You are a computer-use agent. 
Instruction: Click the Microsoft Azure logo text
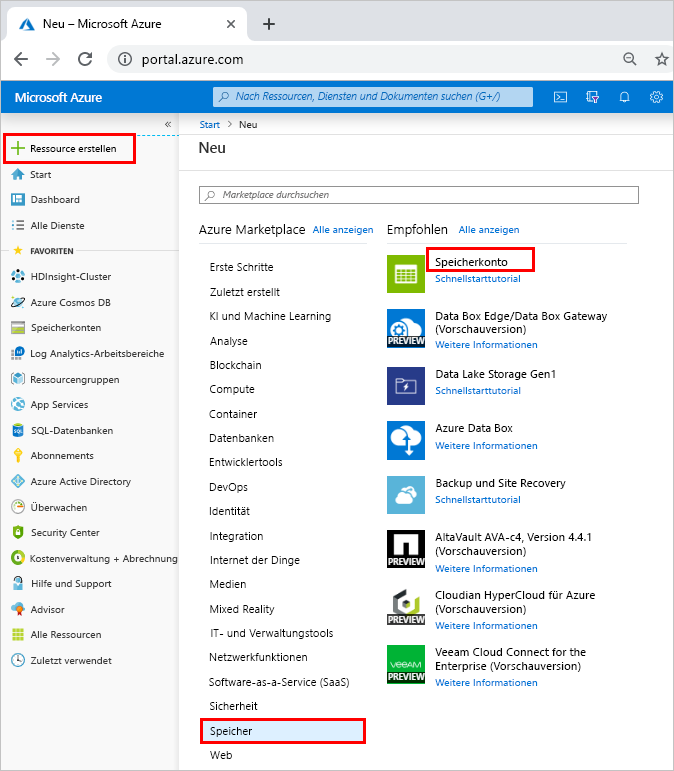coord(58,97)
